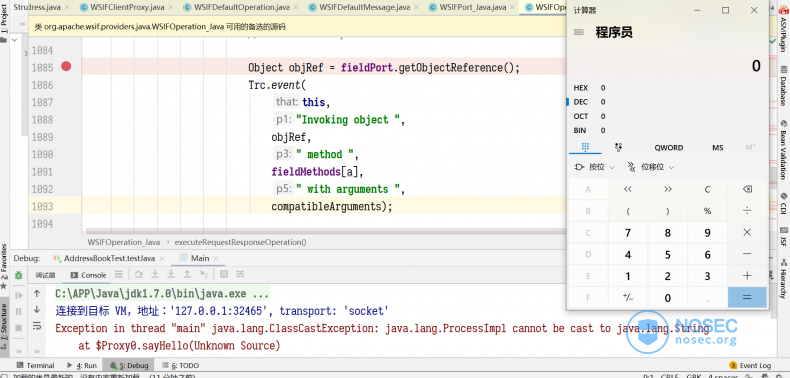Click the Evaluate Expression calculator icon

click(224, 275)
